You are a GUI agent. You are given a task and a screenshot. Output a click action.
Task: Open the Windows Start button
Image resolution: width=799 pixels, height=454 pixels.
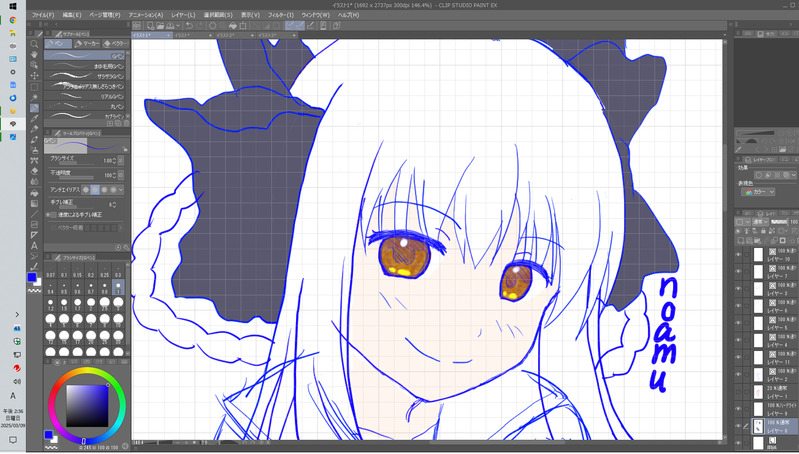click(13, 7)
